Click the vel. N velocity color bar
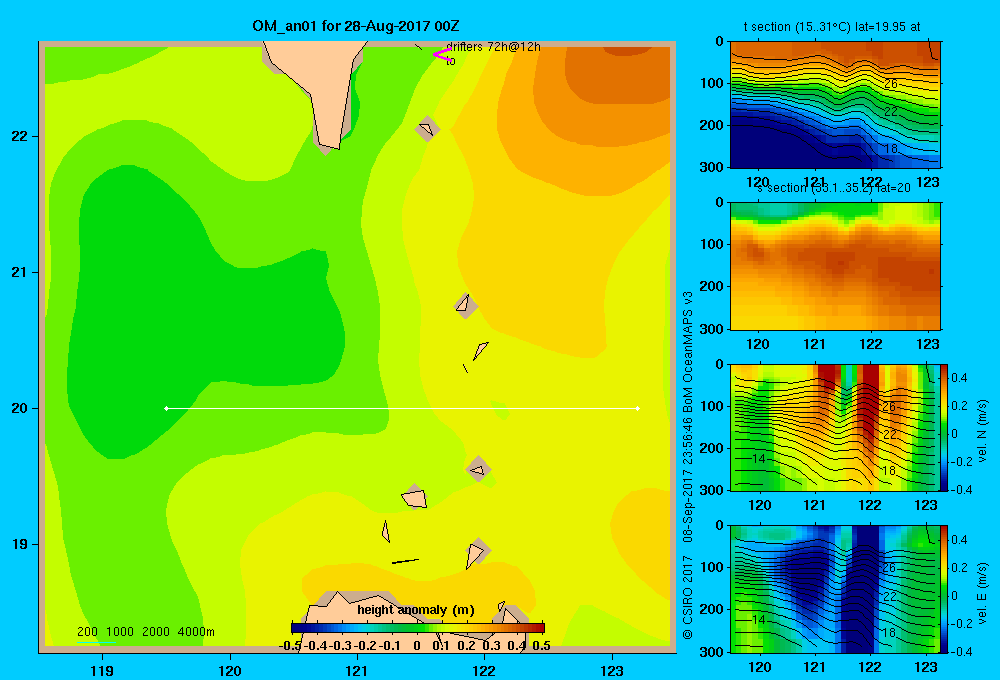The image size is (1000, 680). (x=944, y=427)
